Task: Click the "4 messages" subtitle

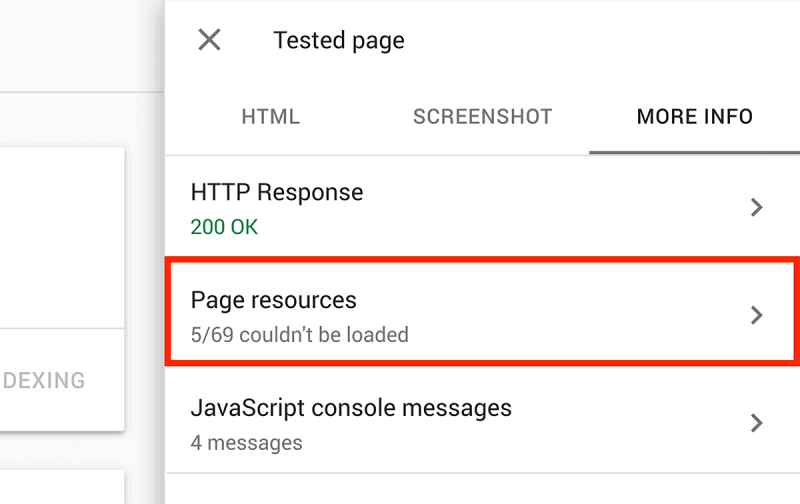Action: pyautogui.click(x=246, y=443)
